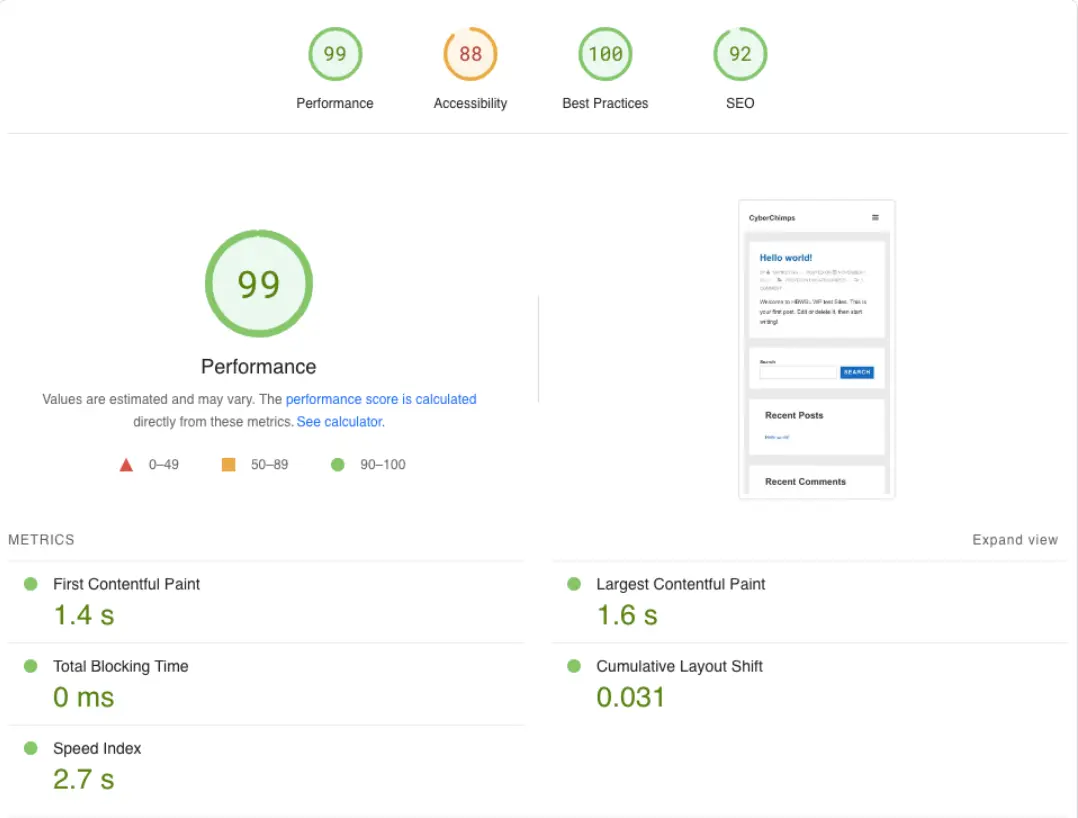Click the Accessibility score gauge showing 88

coord(470,54)
